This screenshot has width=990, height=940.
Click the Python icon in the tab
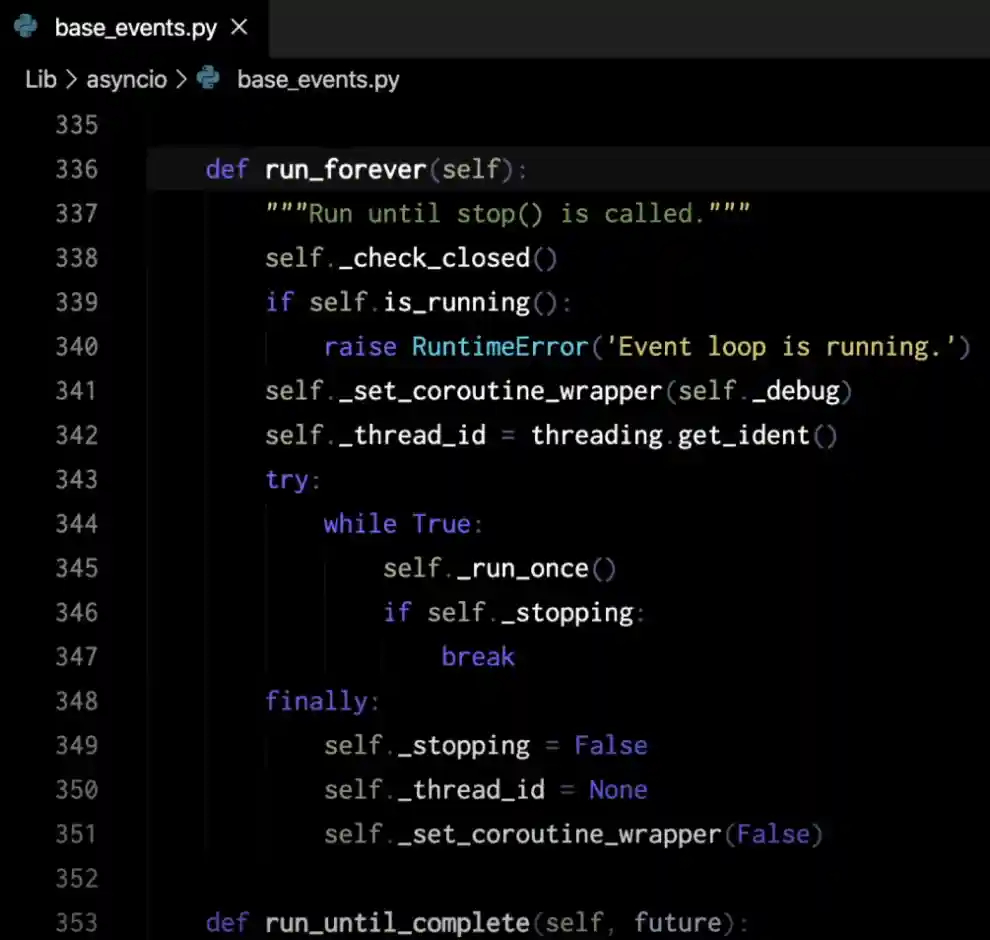pos(26,27)
